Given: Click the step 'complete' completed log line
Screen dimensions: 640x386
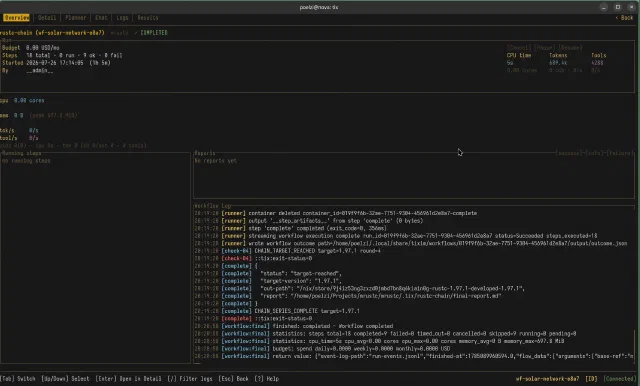Looking at the screenshot, I should coord(290,228).
